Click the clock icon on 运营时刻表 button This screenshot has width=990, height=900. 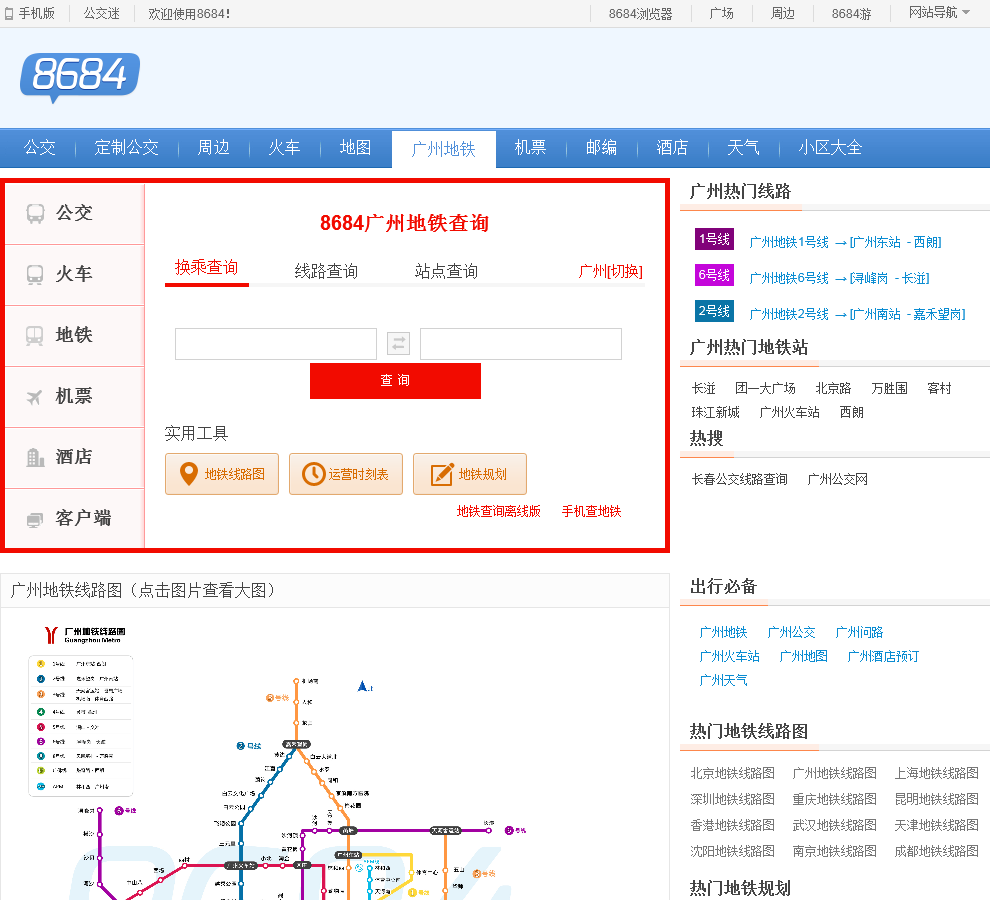point(313,474)
